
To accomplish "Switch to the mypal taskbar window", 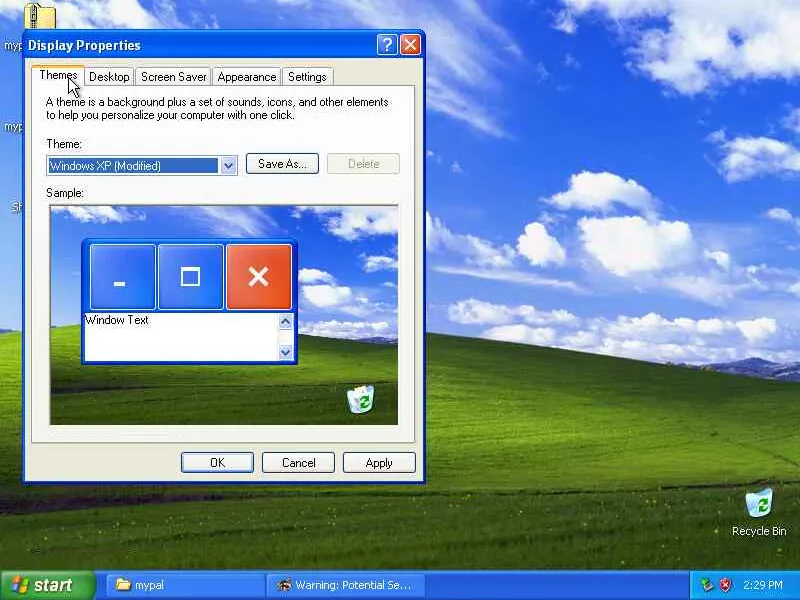I will (x=185, y=585).
